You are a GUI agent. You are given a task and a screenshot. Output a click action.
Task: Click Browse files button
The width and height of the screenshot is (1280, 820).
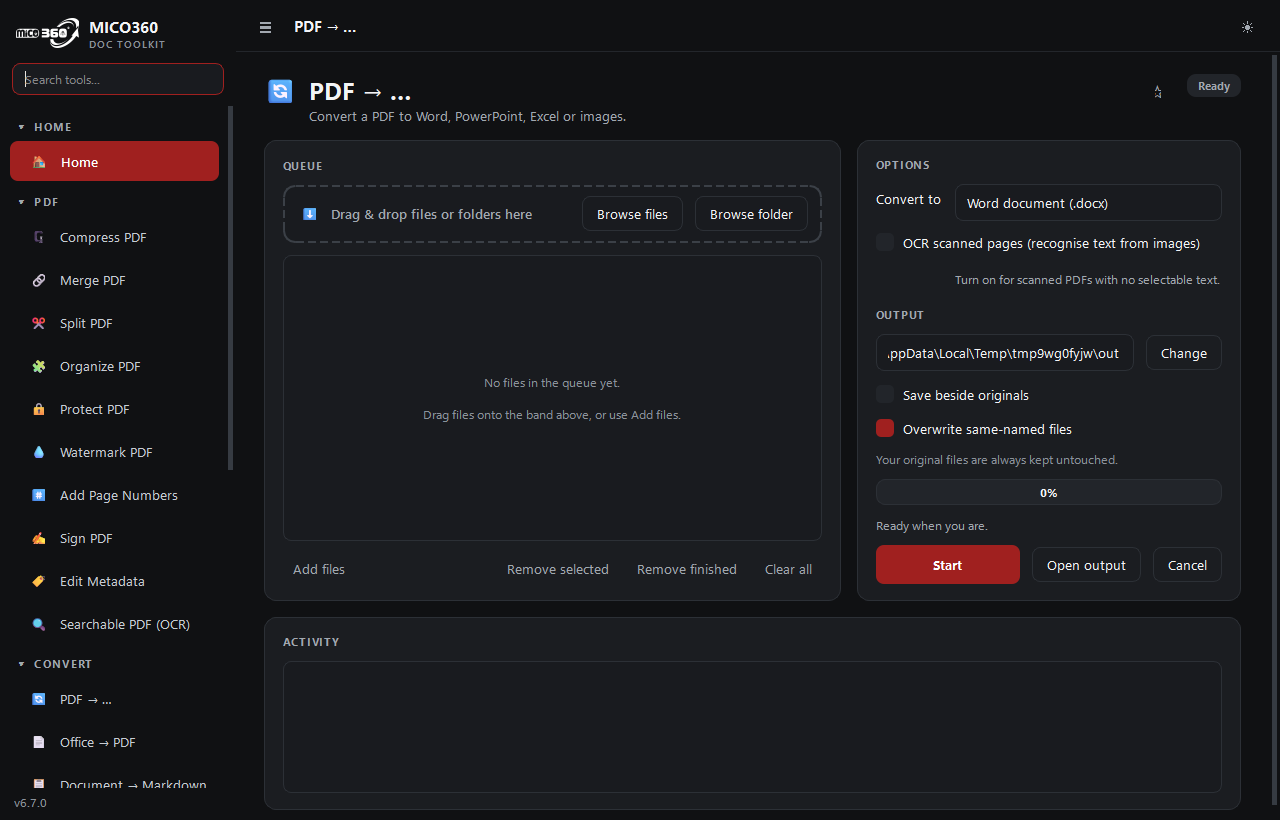(x=632, y=214)
